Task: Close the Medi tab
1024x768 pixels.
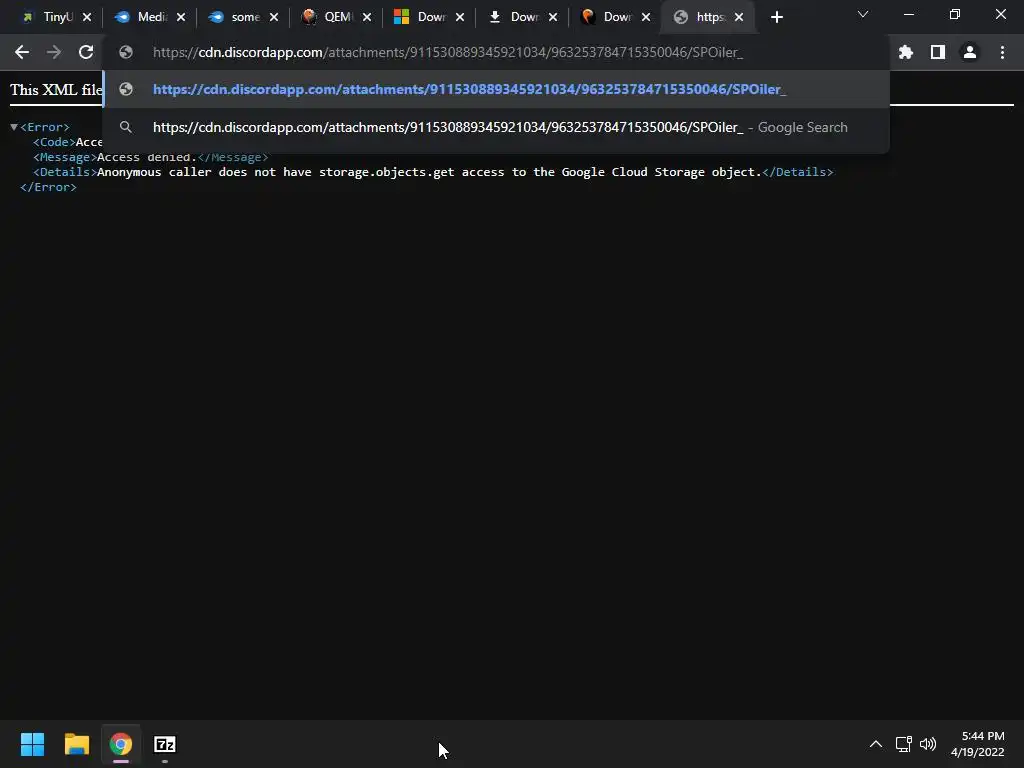Action: point(181,17)
